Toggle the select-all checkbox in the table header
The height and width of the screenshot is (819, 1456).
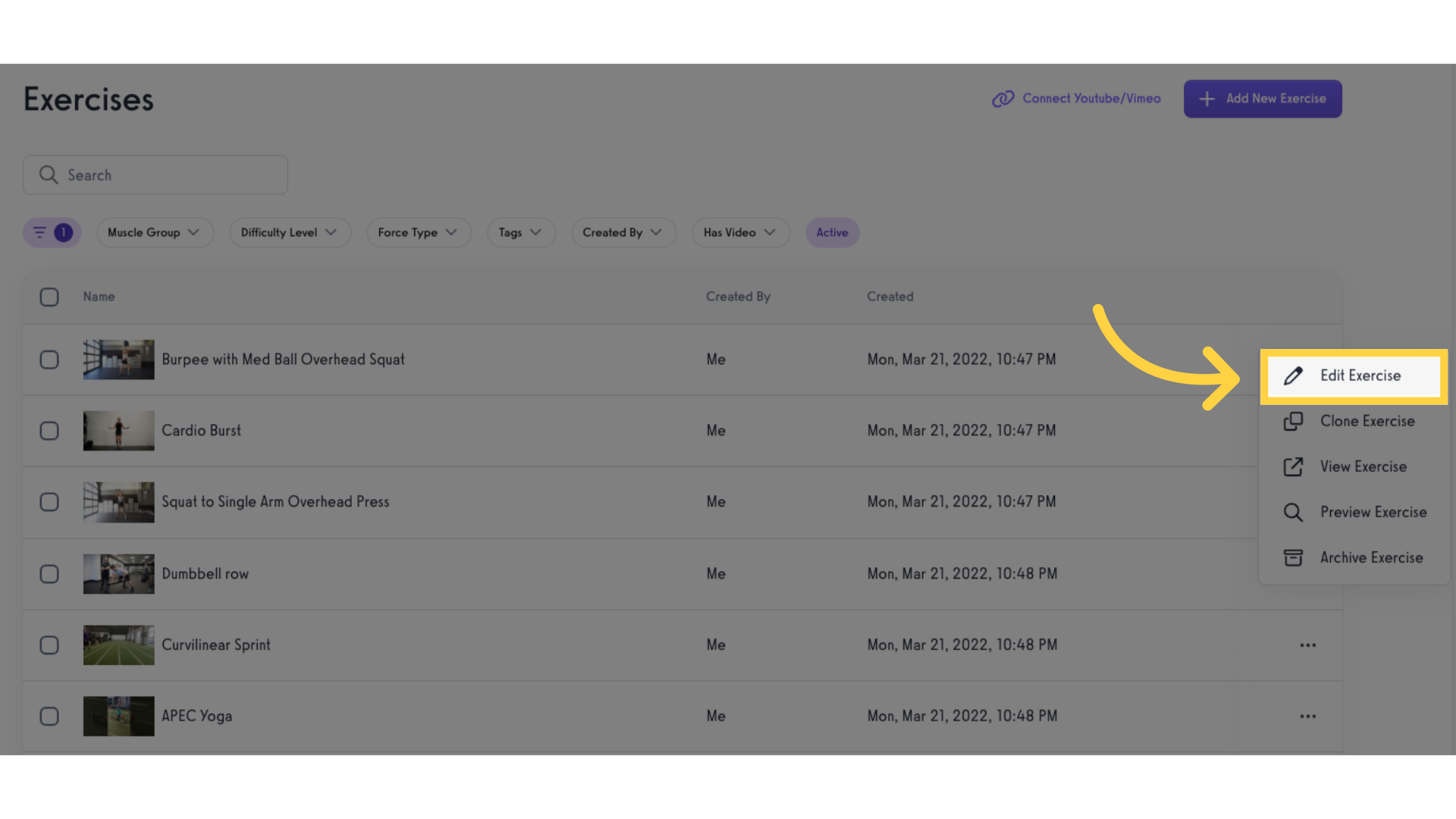pos(49,297)
